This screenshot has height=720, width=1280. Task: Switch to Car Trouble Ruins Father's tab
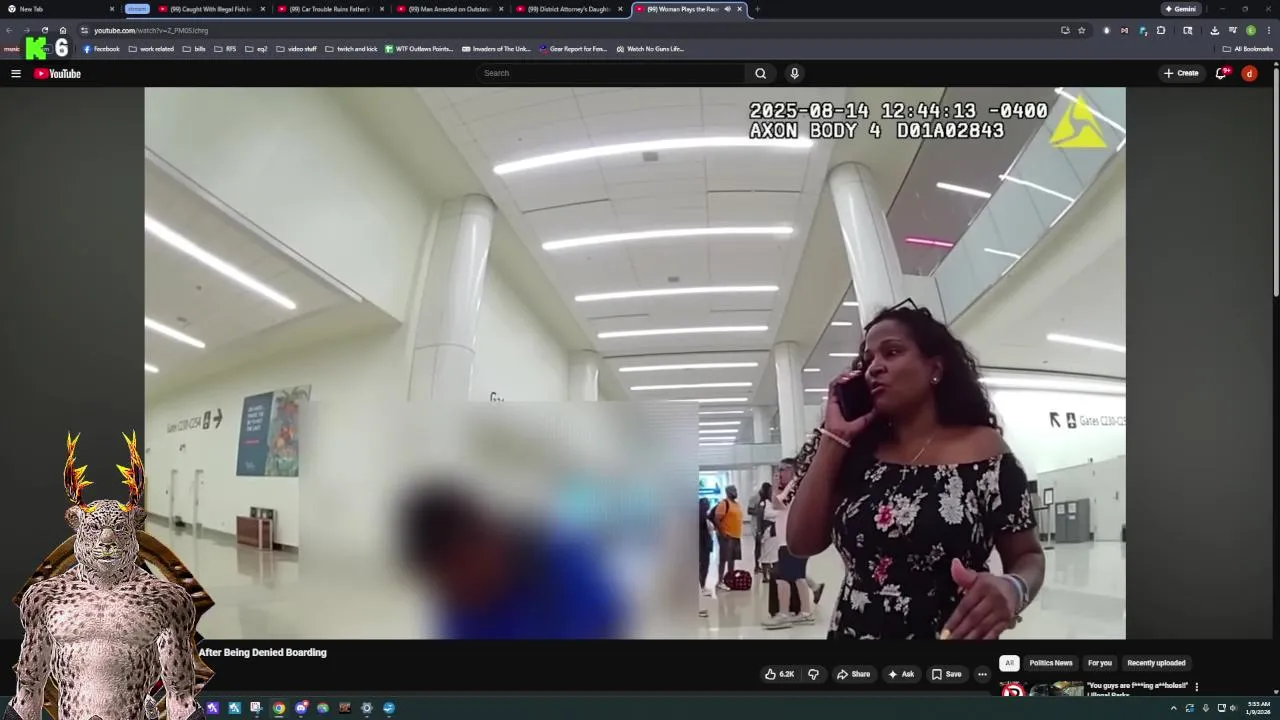tap(330, 9)
